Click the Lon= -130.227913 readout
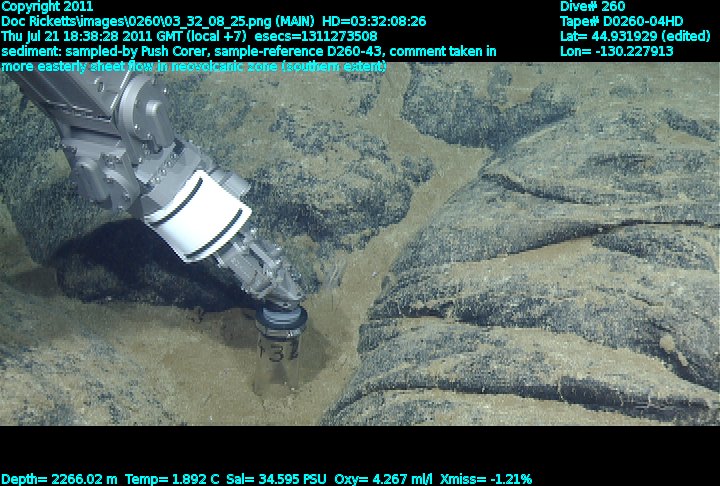This screenshot has height=486, width=720. pyautogui.click(x=617, y=51)
